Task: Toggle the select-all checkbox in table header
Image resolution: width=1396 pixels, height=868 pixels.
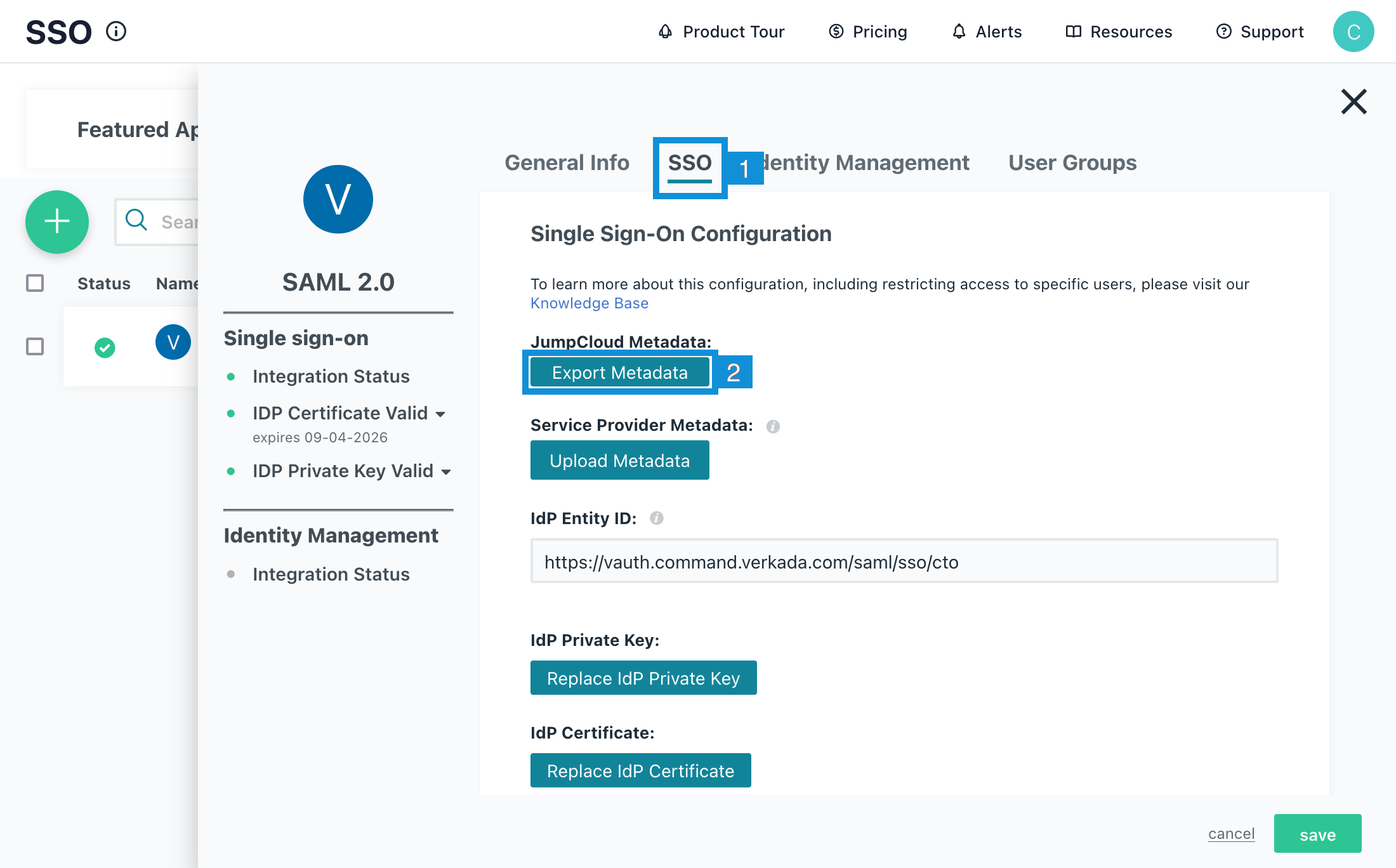Action: pos(35,283)
